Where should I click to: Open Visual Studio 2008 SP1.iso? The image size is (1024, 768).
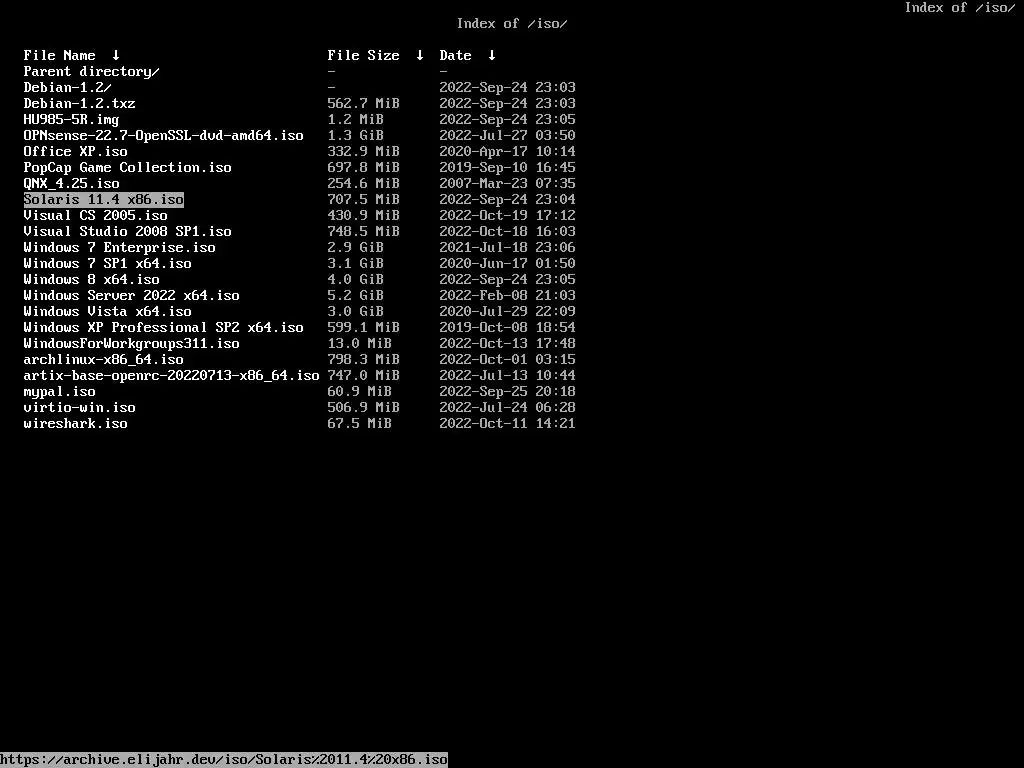pyautogui.click(x=127, y=231)
